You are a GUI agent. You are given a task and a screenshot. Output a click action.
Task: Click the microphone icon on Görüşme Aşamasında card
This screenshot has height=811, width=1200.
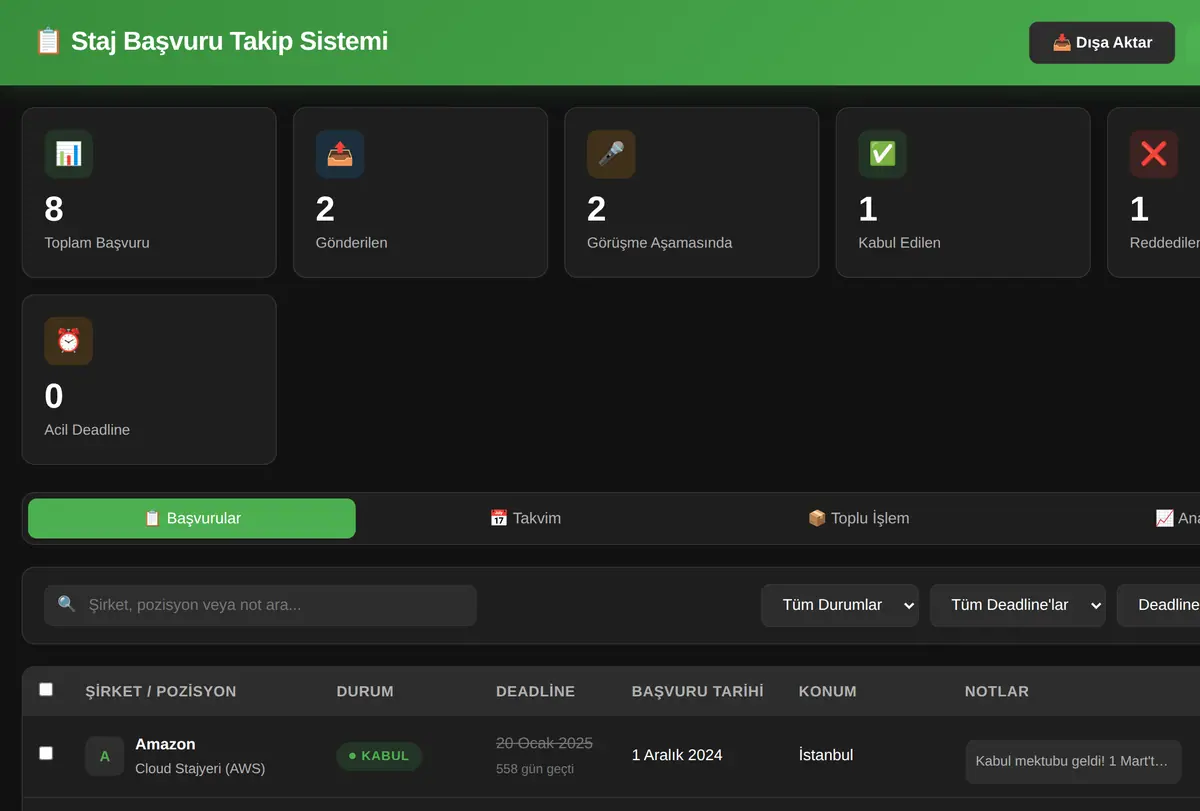pos(611,154)
